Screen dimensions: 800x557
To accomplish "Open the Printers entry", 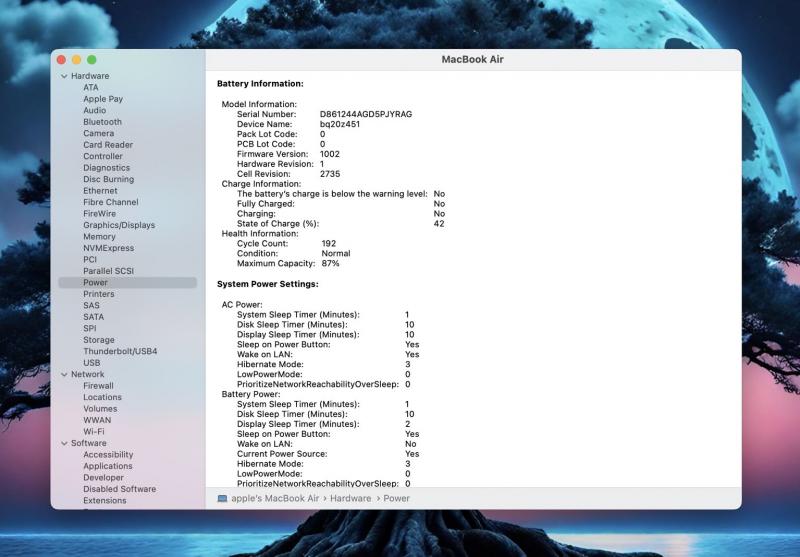I will [99, 294].
